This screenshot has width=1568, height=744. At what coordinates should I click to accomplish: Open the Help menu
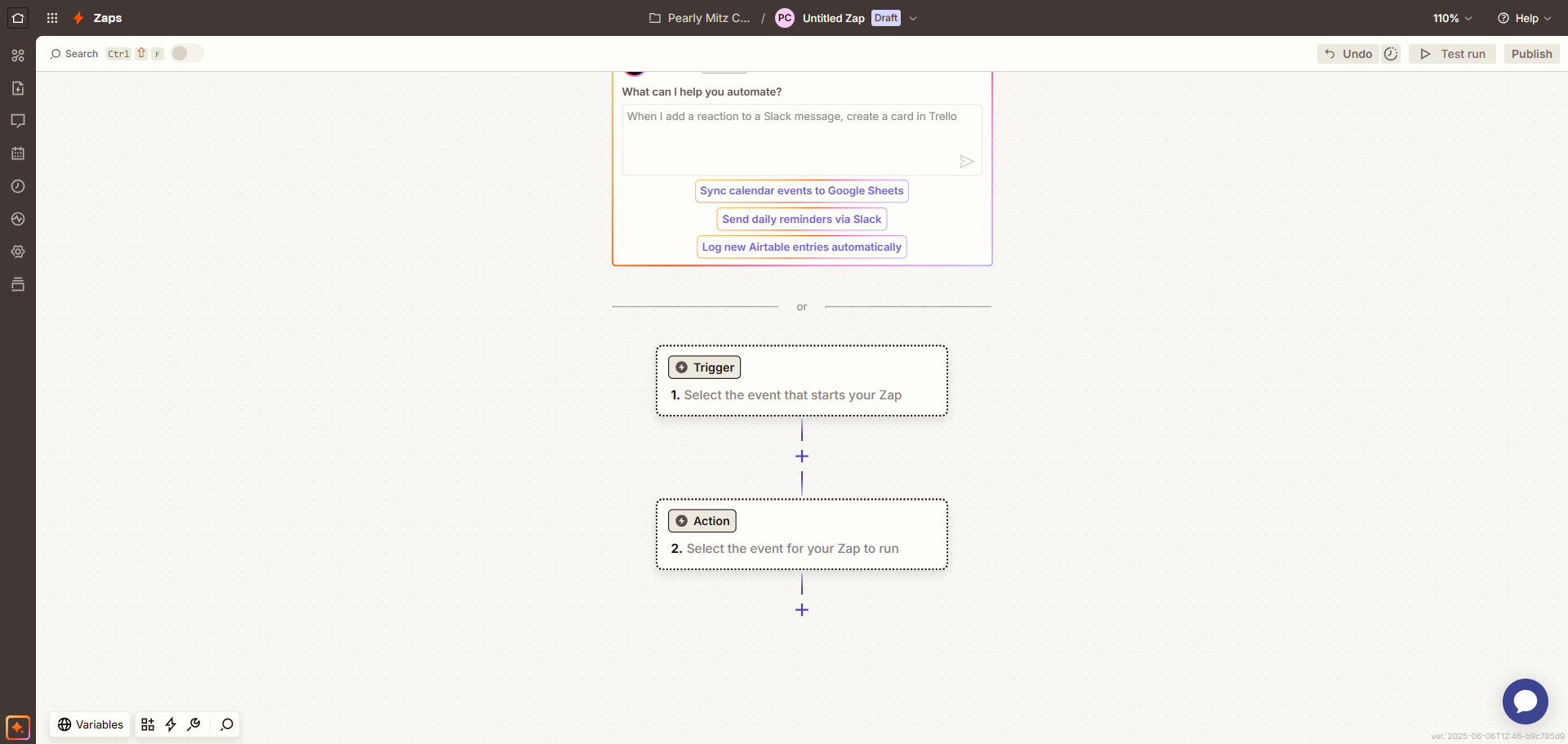1524,18
